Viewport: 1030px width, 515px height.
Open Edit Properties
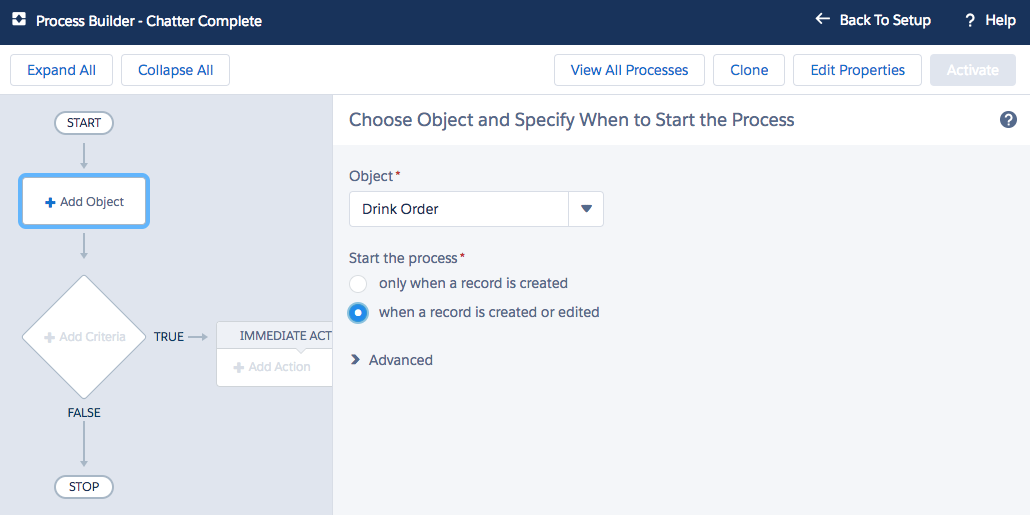tap(857, 70)
